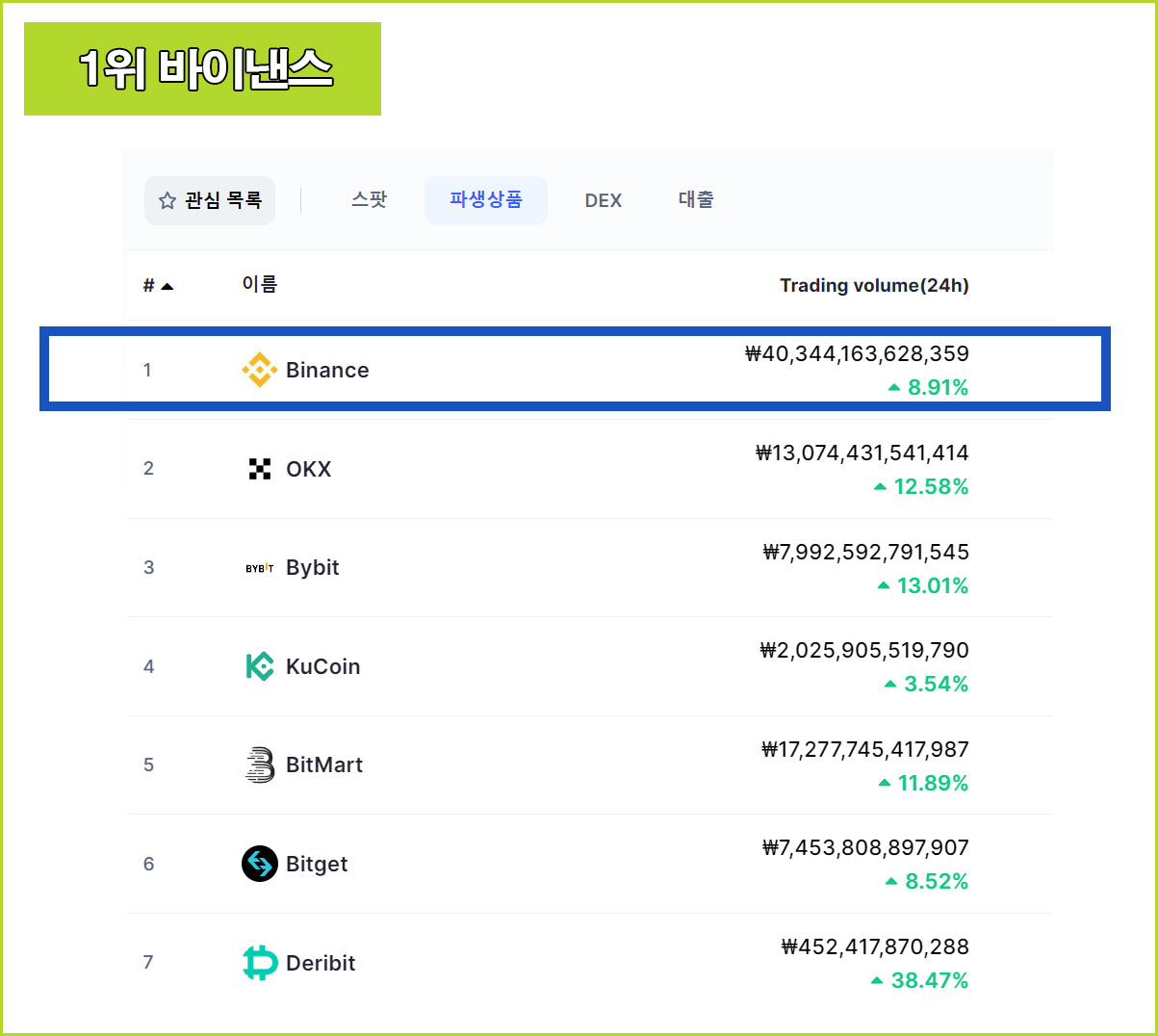Click rank number 7 in Deribit row

coord(148,962)
